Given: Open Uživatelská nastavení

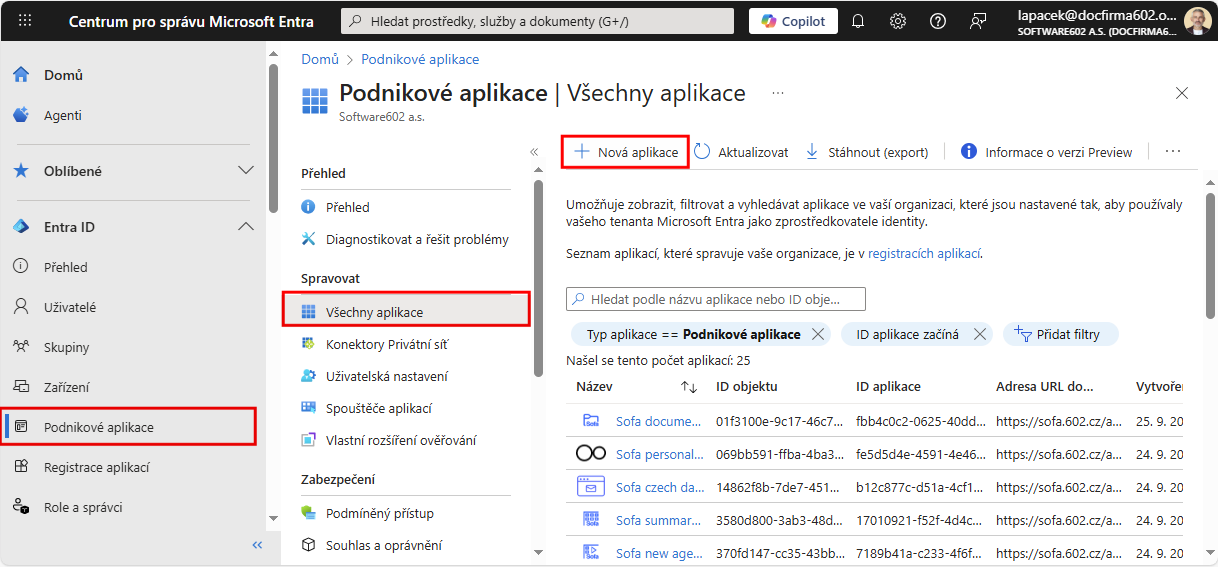Looking at the screenshot, I should pos(386,376).
